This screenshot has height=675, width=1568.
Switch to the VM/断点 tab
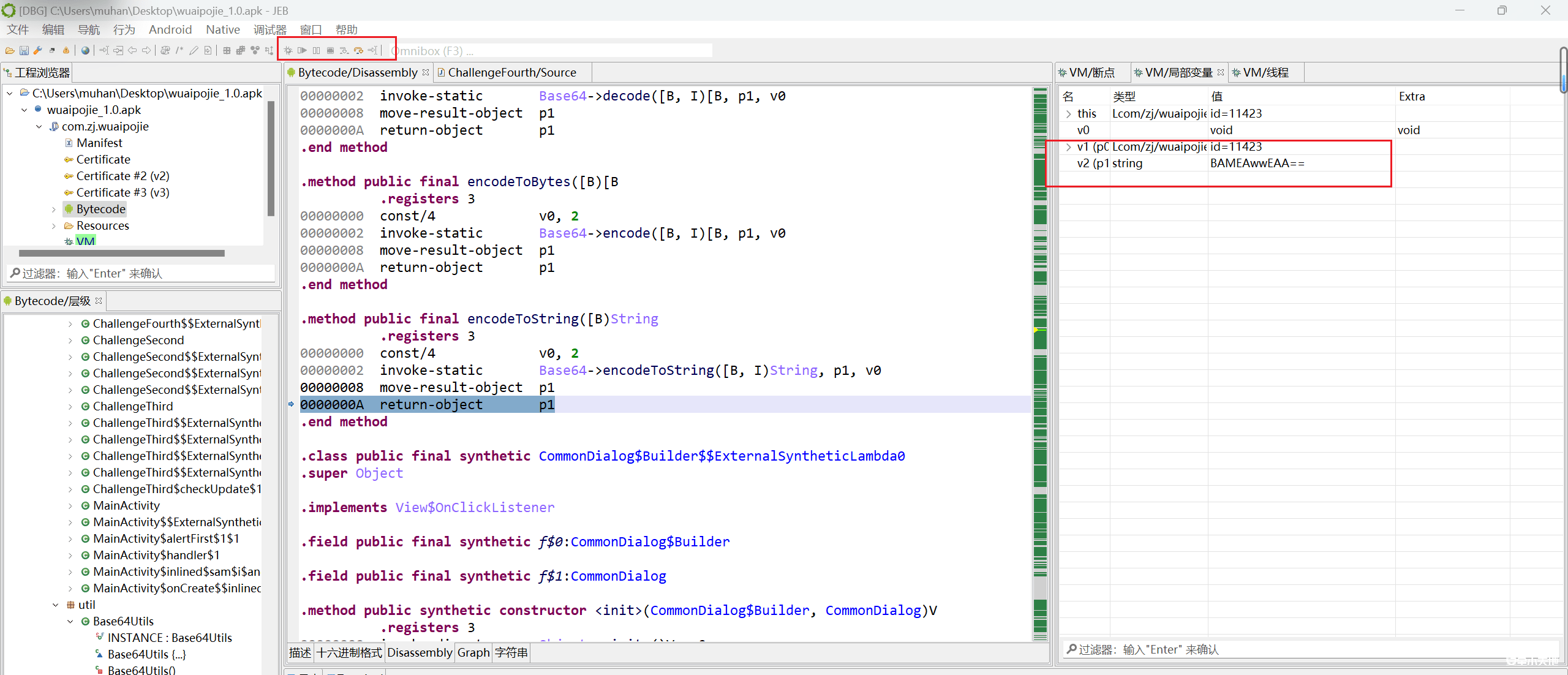coord(1091,72)
